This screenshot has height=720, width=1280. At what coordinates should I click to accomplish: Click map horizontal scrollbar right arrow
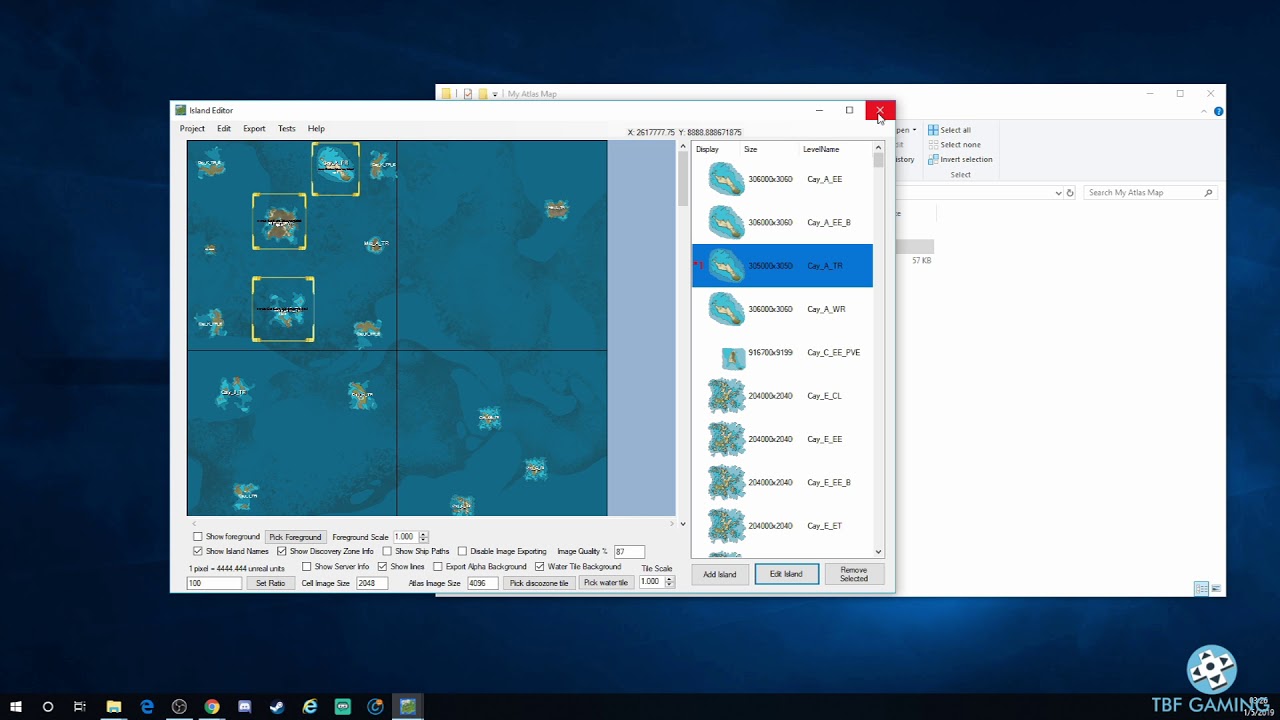pos(674,523)
